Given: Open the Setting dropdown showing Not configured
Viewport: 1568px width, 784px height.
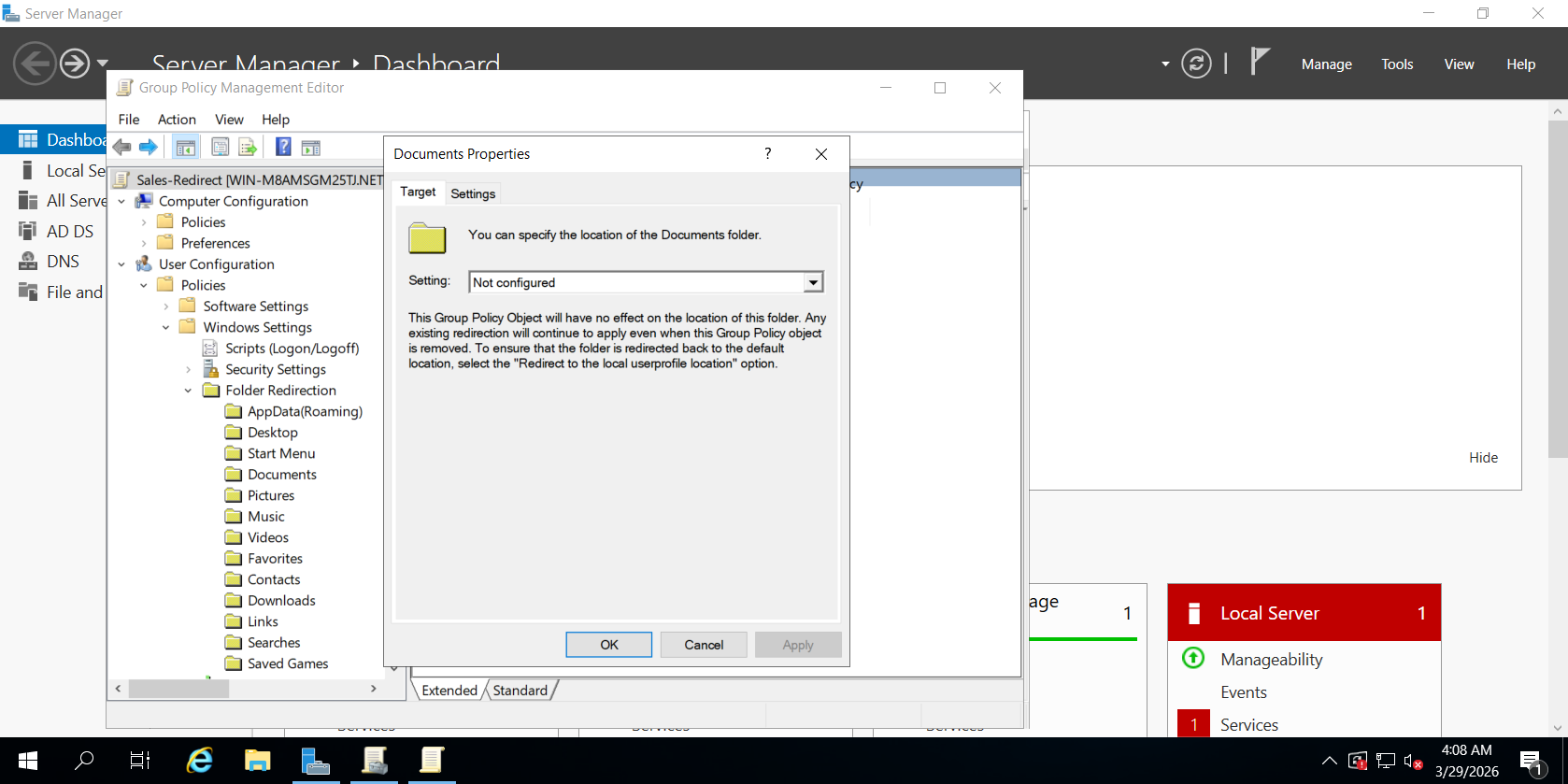Looking at the screenshot, I should [x=813, y=282].
